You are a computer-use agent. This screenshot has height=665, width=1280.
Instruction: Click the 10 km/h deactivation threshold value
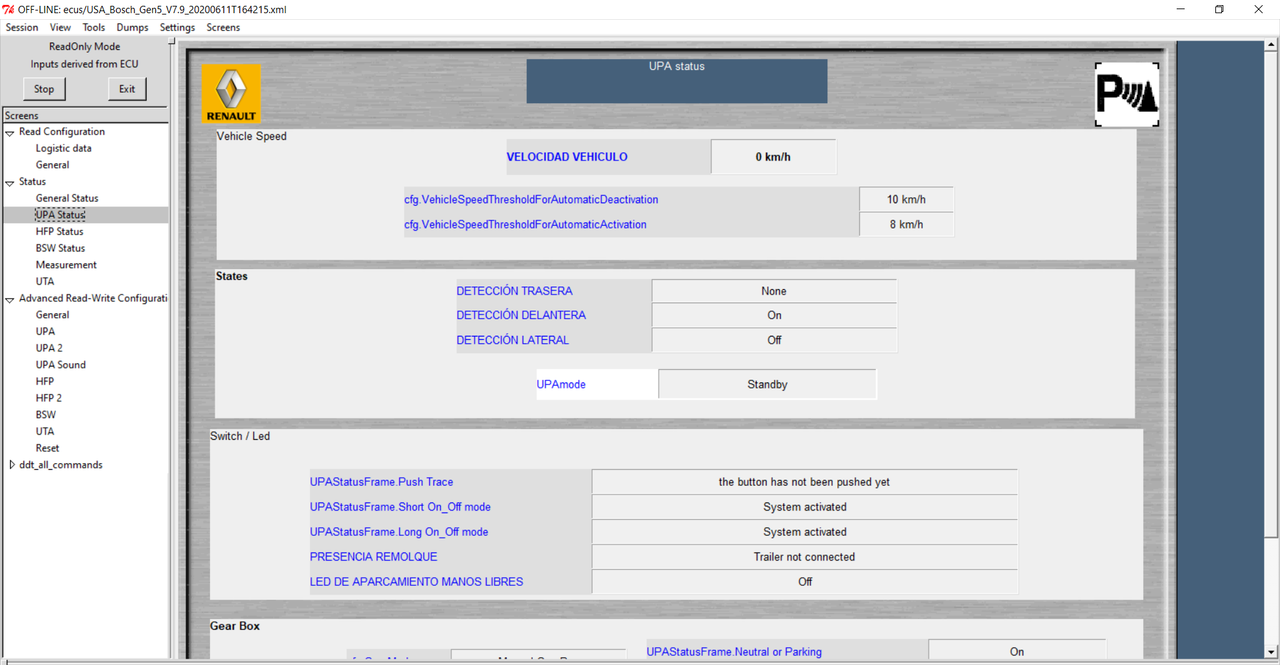click(906, 199)
